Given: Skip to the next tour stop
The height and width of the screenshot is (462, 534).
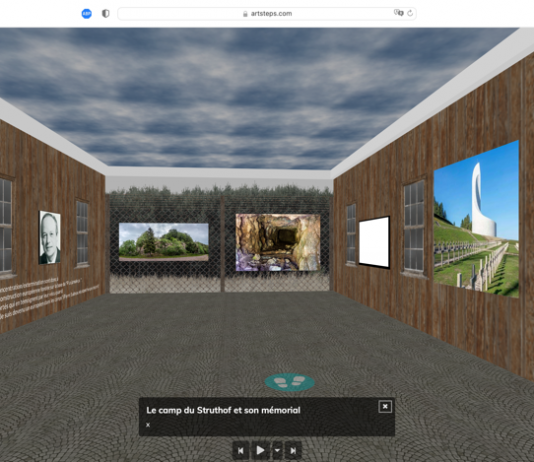Looking at the screenshot, I should (x=293, y=450).
